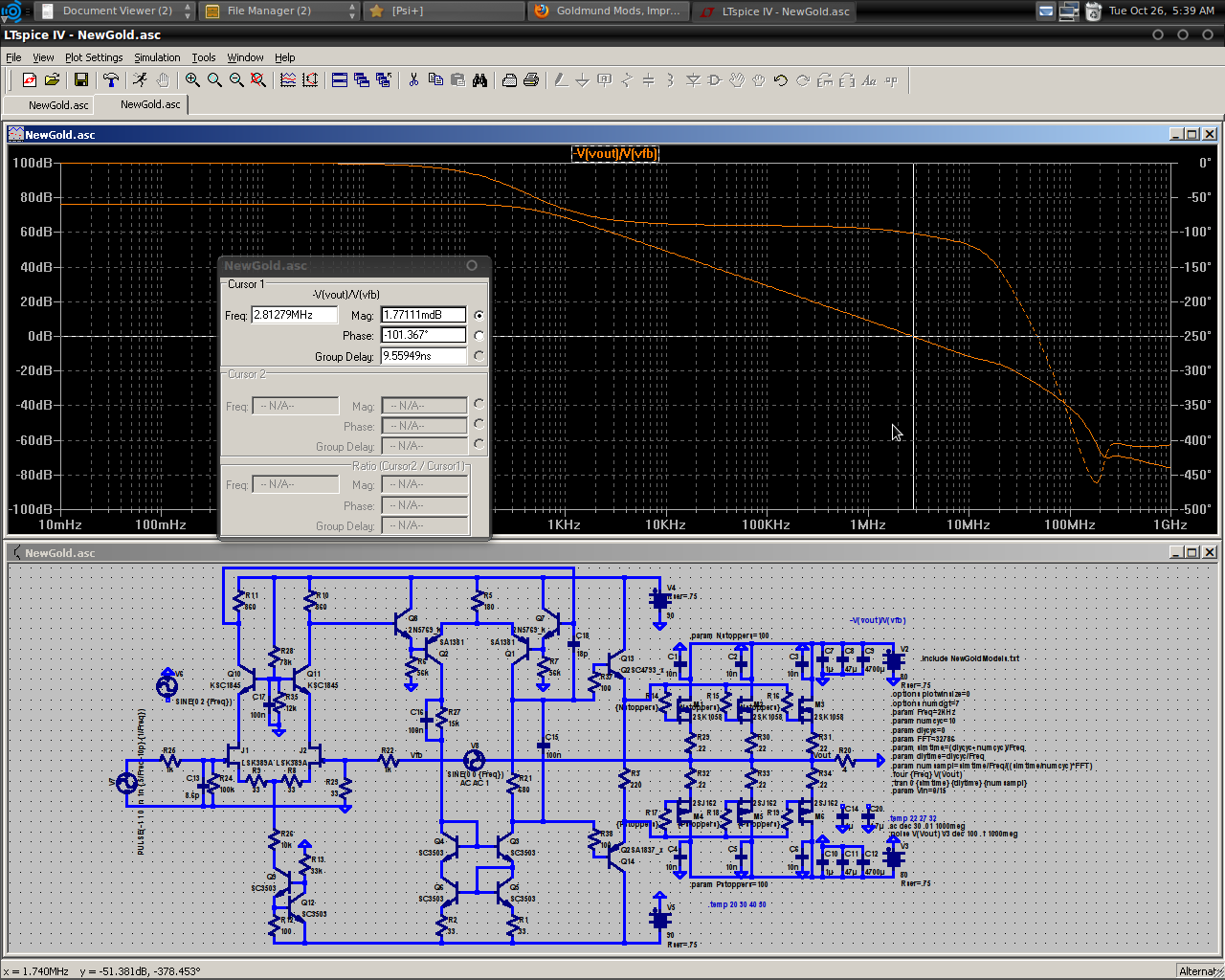This screenshot has width=1225, height=980.
Task: Run the simulation with running-man icon
Action: tap(141, 80)
